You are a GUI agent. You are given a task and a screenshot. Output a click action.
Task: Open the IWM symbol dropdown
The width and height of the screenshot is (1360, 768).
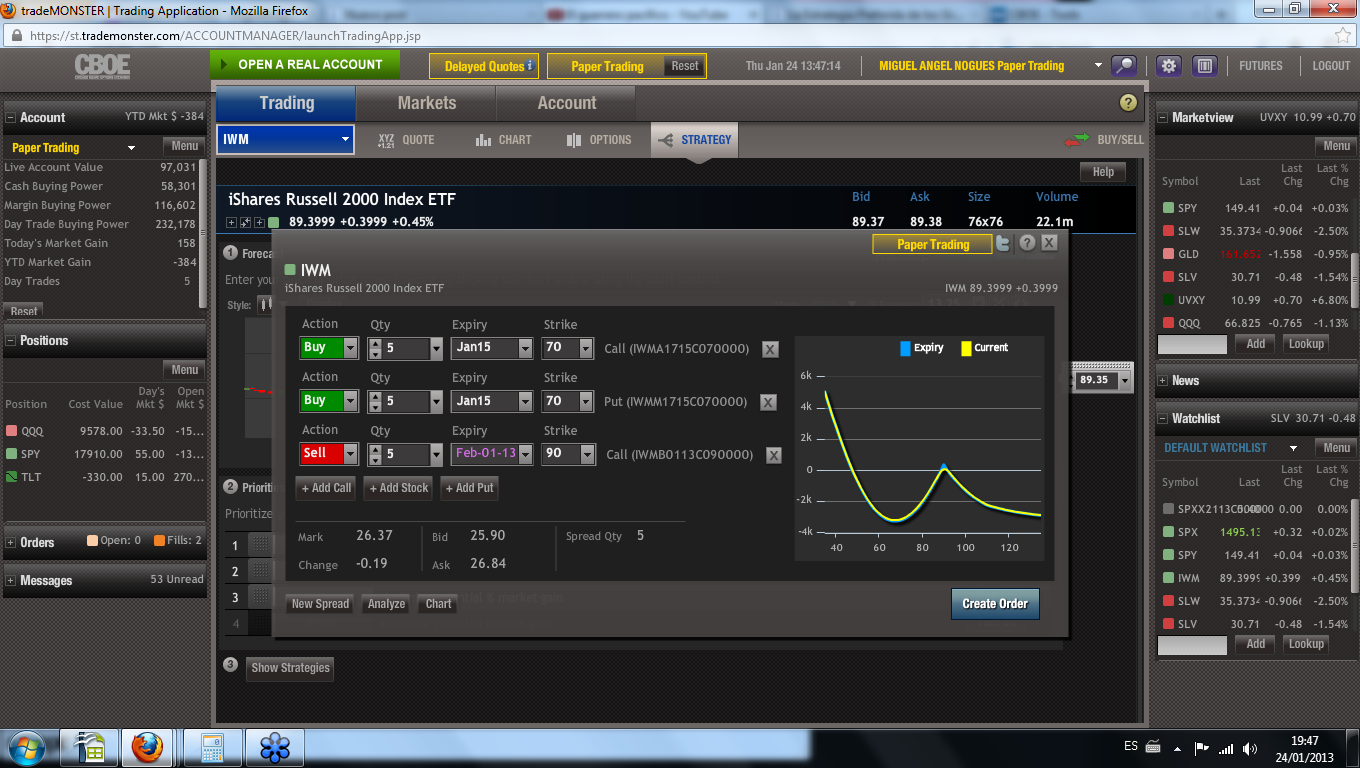[345, 140]
